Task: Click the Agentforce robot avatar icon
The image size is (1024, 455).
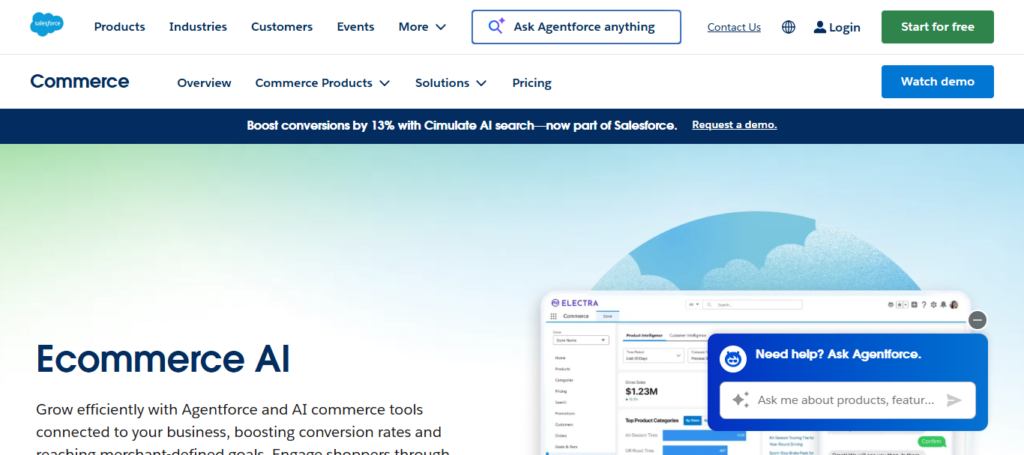Action: coord(733,358)
